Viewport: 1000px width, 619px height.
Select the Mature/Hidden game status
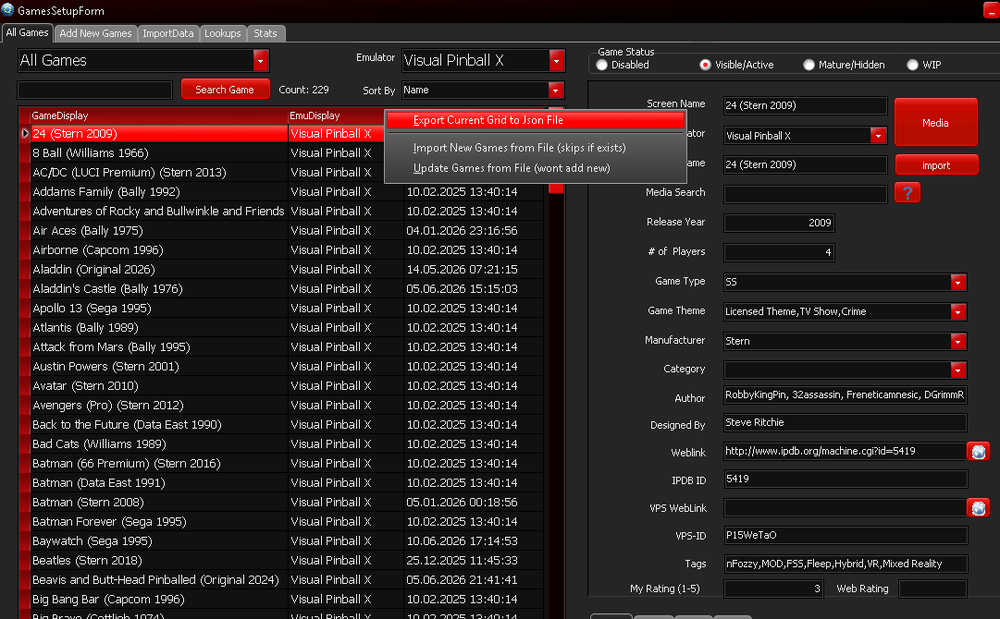click(809, 64)
